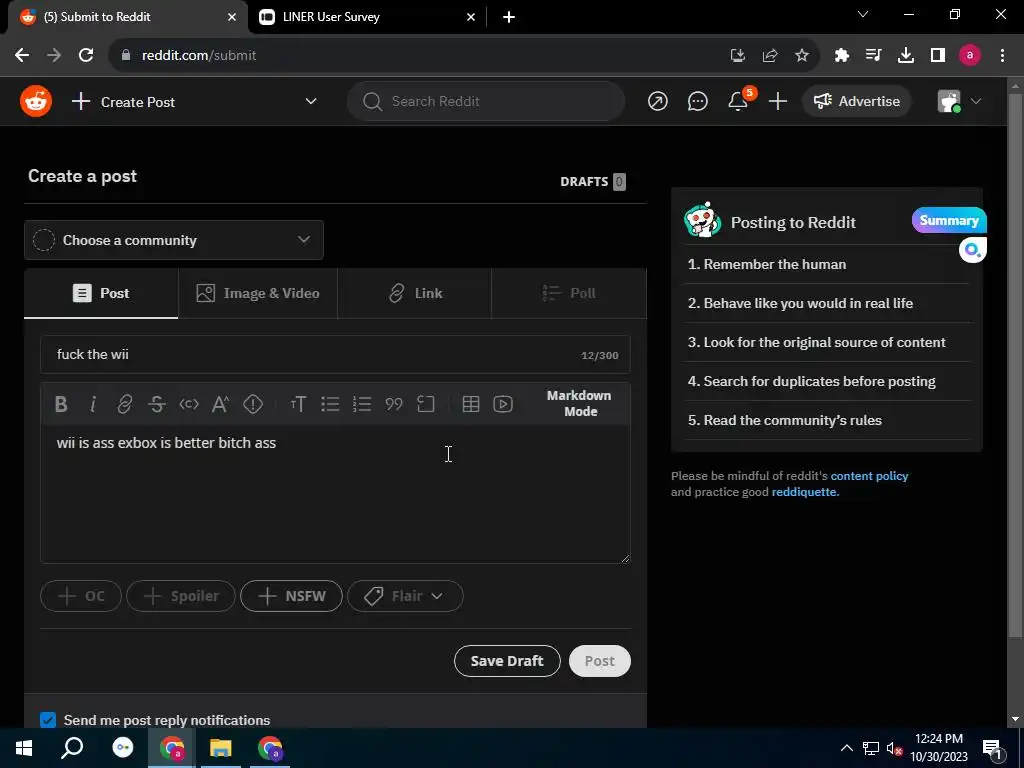Open the Flair dropdown
Image resolution: width=1024 pixels, height=768 pixels.
click(406, 596)
